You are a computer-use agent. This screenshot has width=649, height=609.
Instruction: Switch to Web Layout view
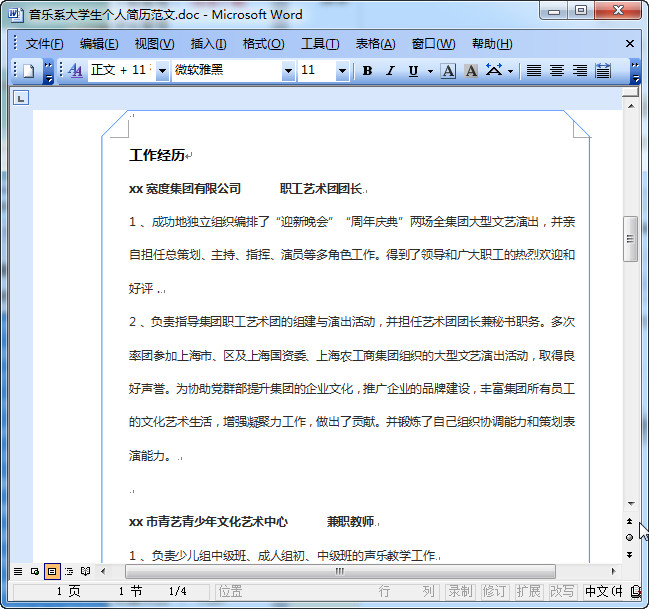tap(35, 572)
